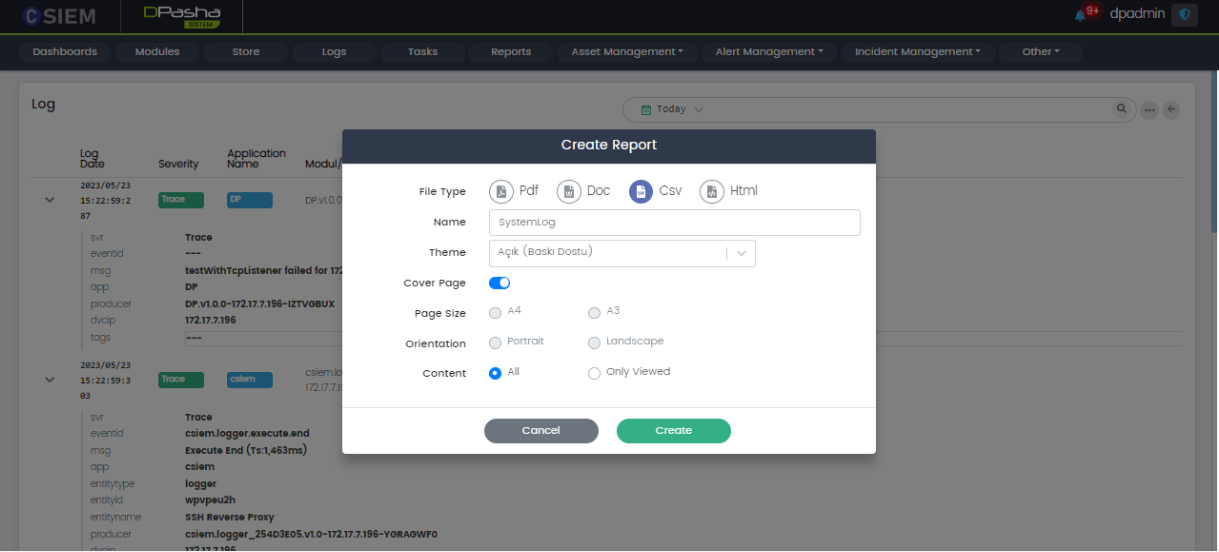This screenshot has width=1219, height=552.
Task: Select the Pdf file type icon
Action: click(x=501, y=191)
